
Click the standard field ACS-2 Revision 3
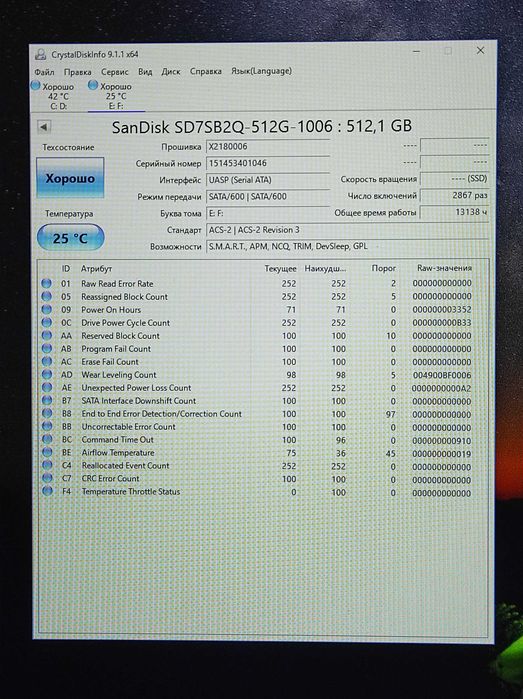click(347, 230)
